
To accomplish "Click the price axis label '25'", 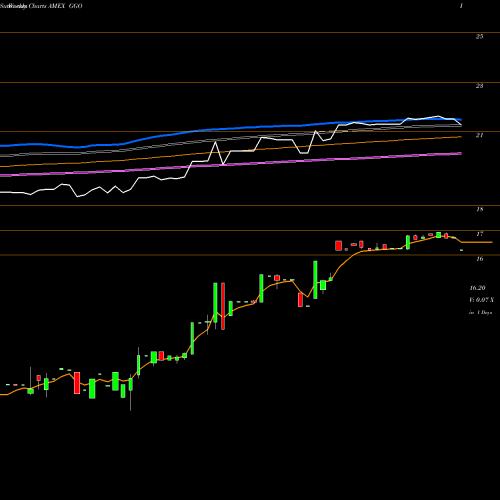I will [x=479, y=37].
